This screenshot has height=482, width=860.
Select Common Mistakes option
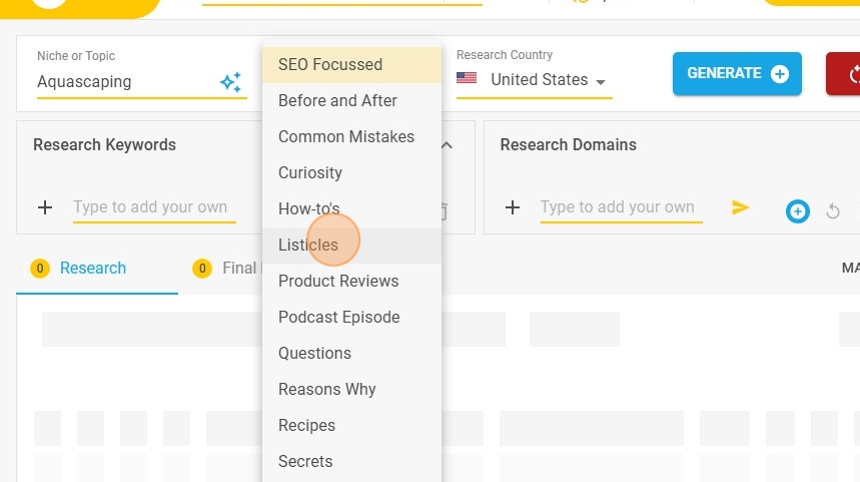346,137
